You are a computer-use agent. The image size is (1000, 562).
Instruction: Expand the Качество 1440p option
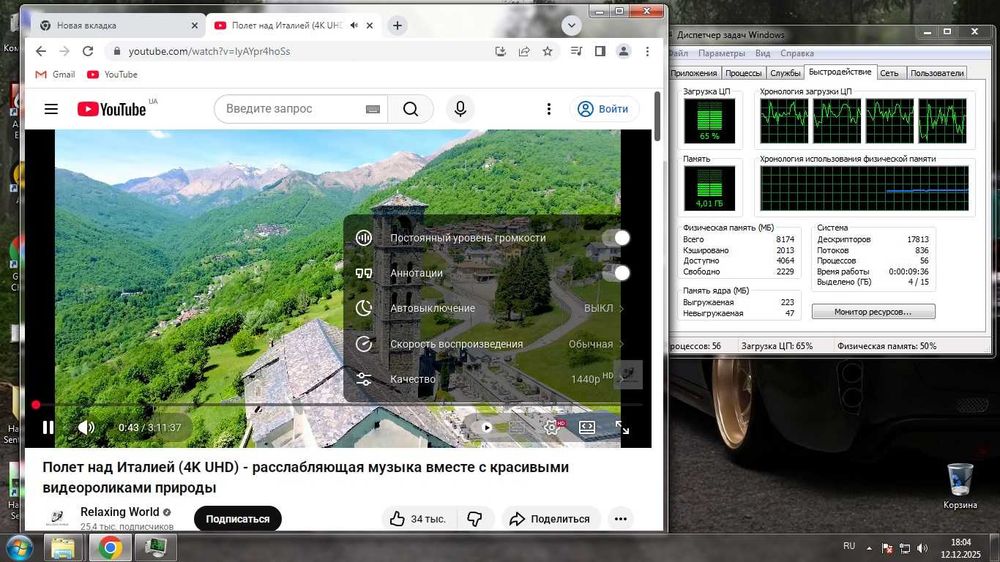point(489,379)
